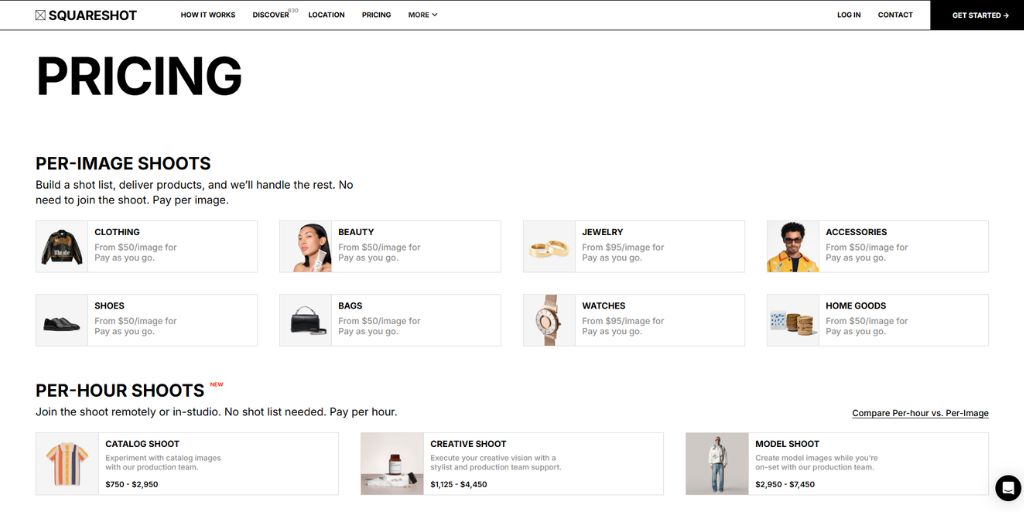This screenshot has height=512, width=1024.
Task: Open the Model Shoot card title
Action: click(787, 444)
